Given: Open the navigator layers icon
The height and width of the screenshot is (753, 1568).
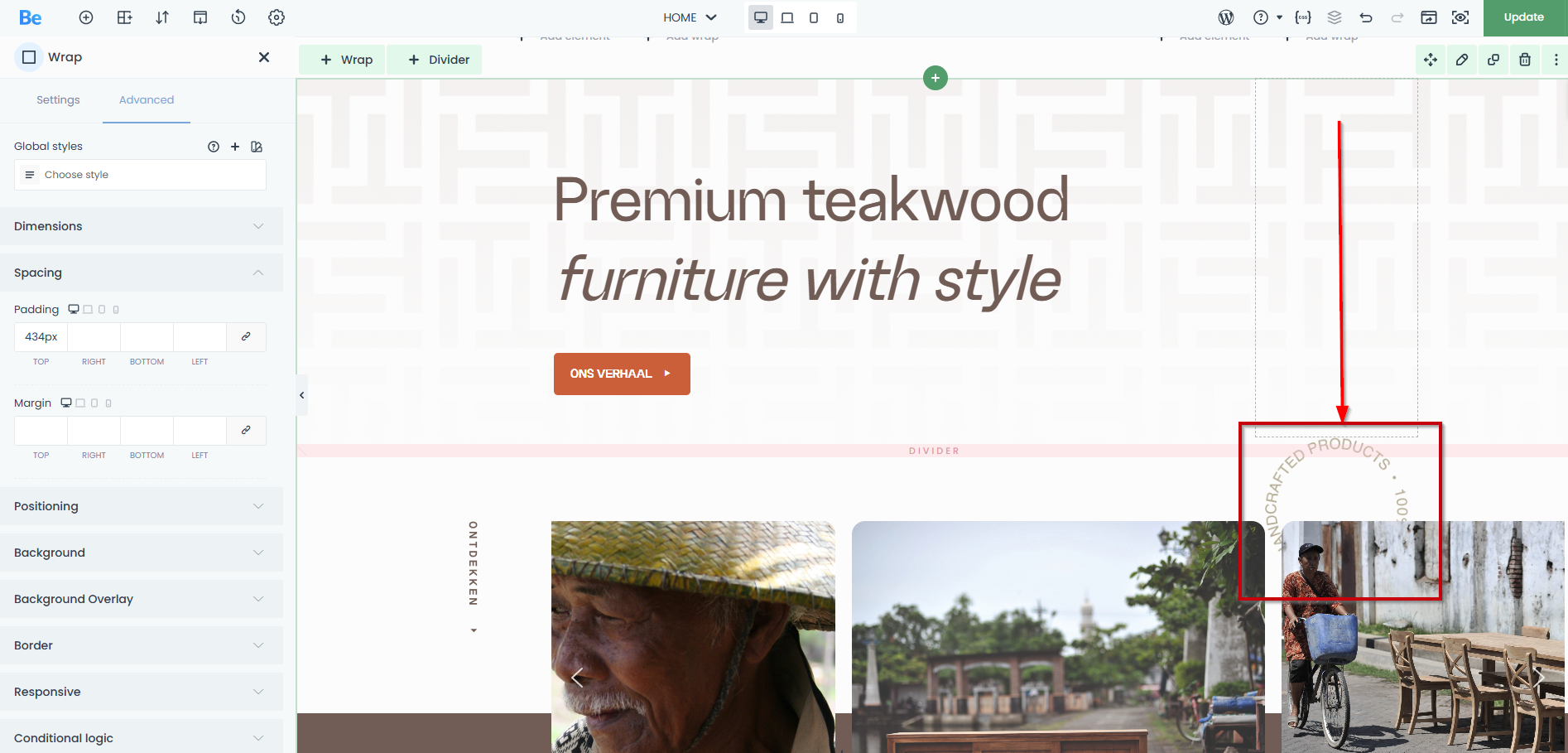Looking at the screenshot, I should (x=1335, y=17).
